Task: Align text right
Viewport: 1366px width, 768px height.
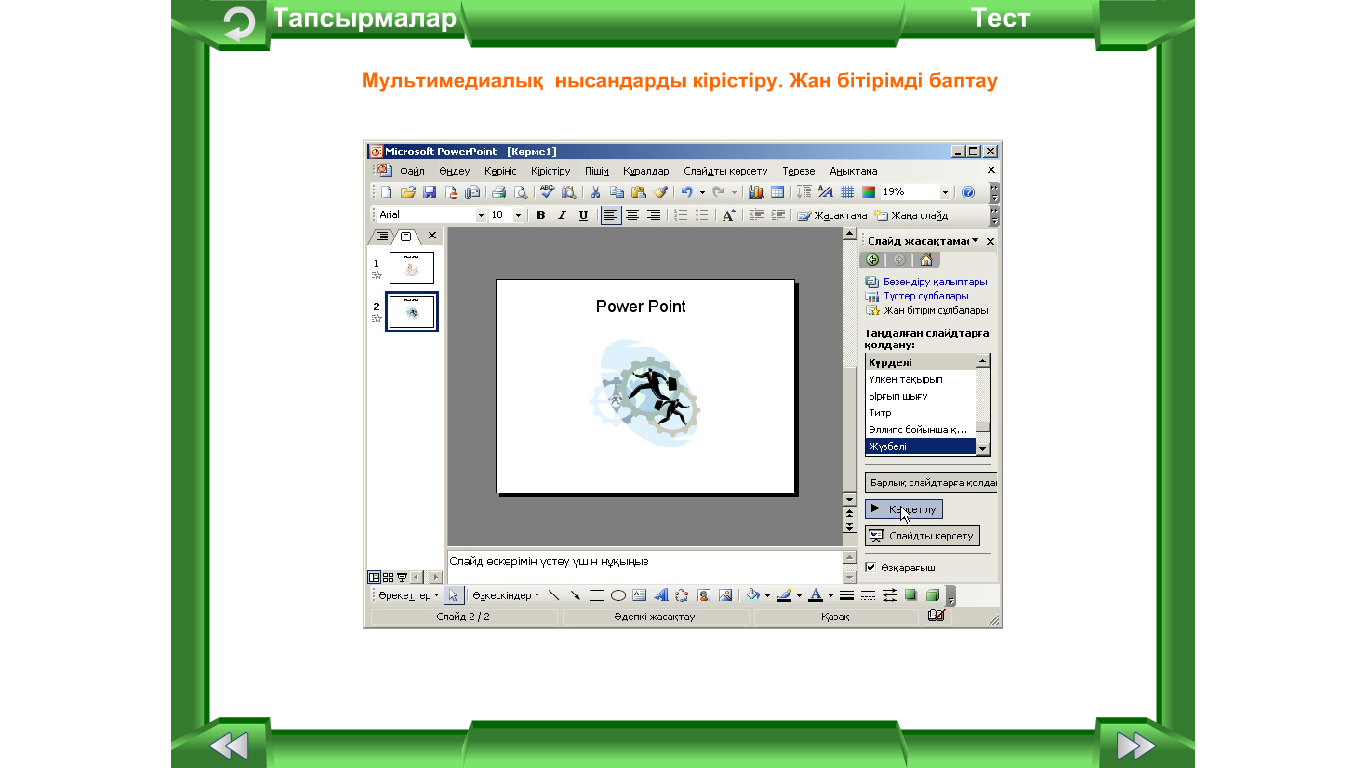Action: (654, 215)
